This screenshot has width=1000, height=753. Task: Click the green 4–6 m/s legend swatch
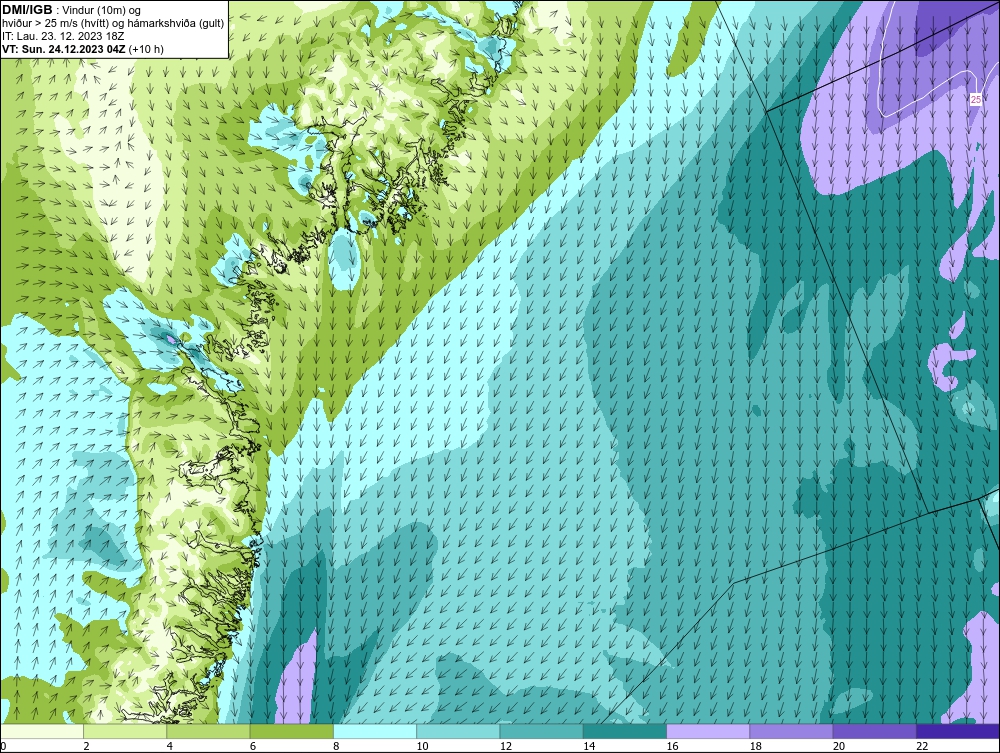209,731
